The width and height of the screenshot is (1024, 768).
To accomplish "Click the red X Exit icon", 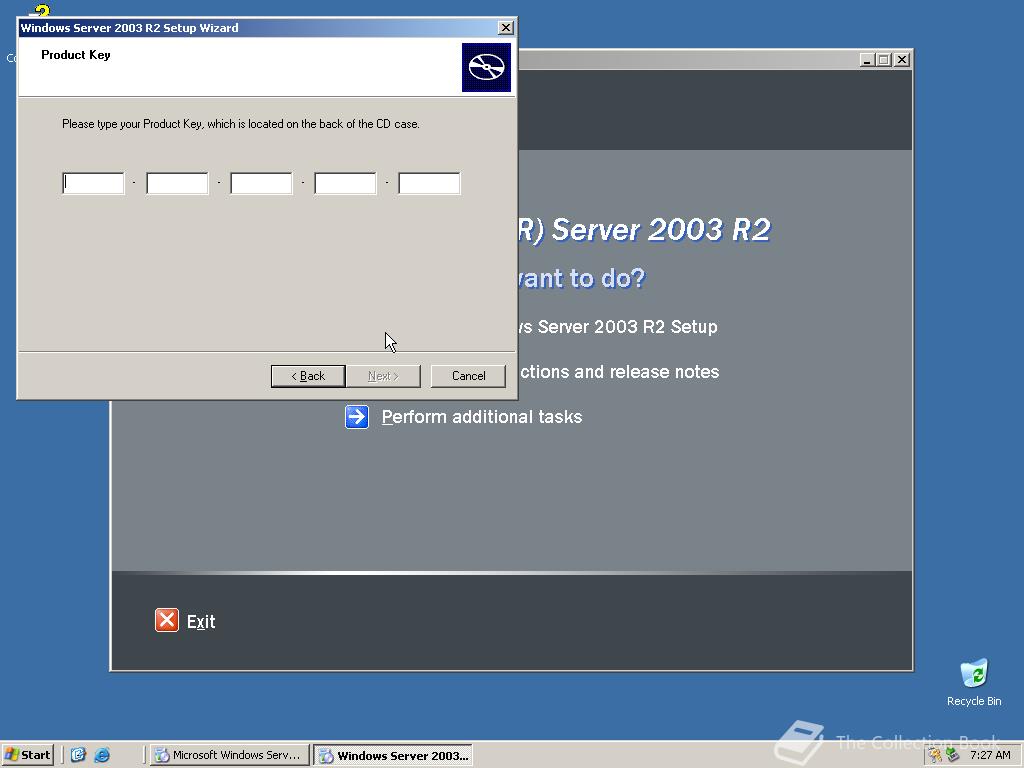I will pyautogui.click(x=167, y=620).
